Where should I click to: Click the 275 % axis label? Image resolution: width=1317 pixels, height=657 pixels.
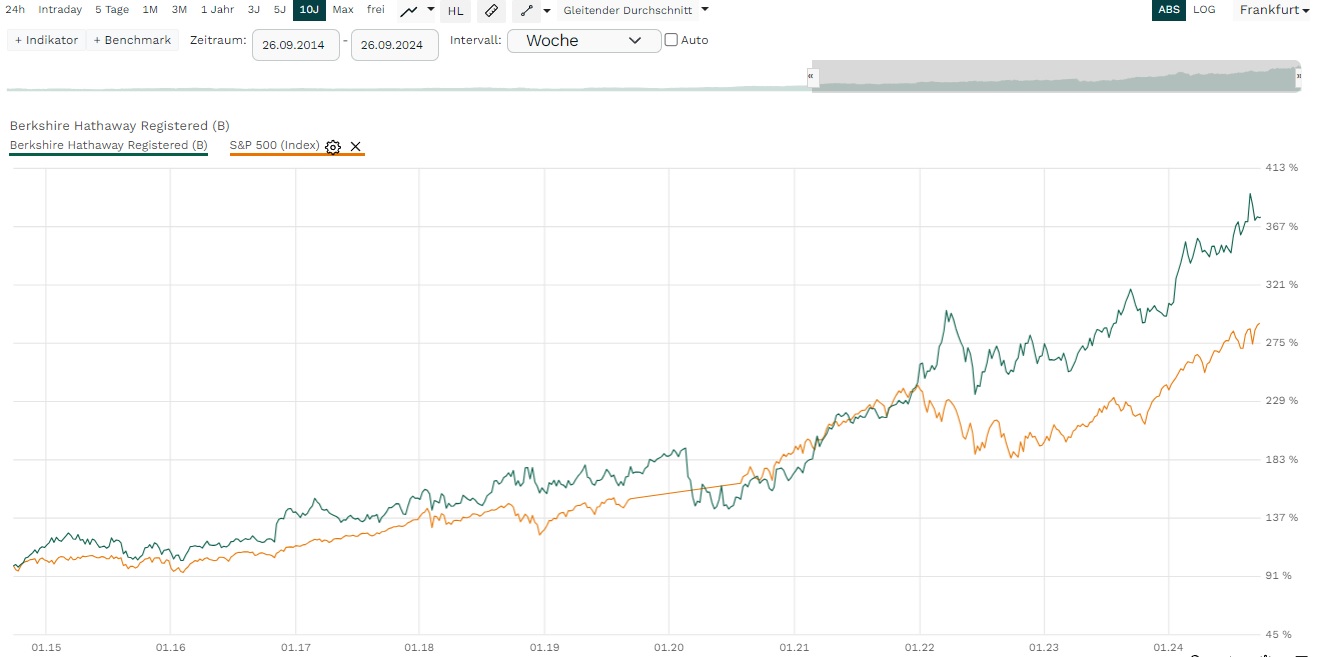[x=1282, y=343]
